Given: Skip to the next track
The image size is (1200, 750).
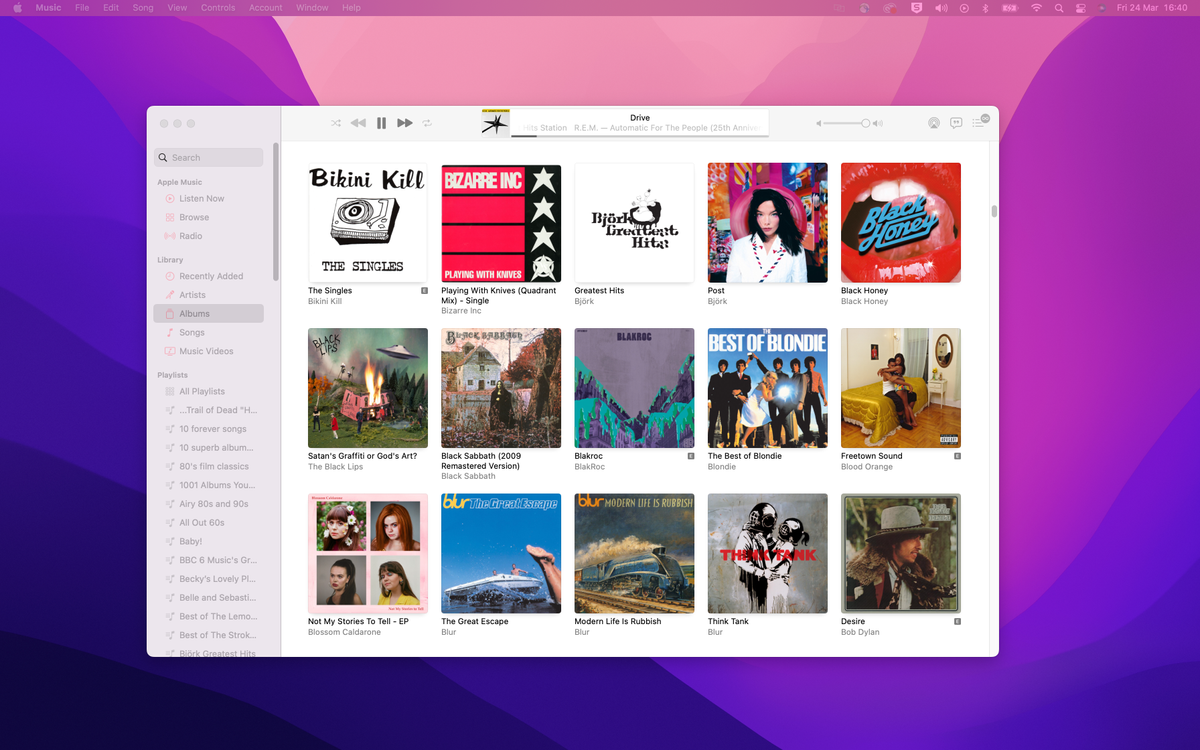Looking at the screenshot, I should (404, 123).
